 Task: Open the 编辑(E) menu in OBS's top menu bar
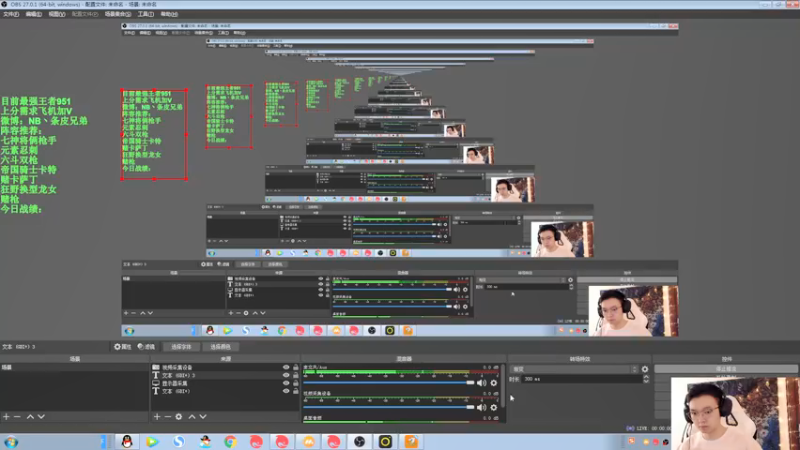[33, 14]
